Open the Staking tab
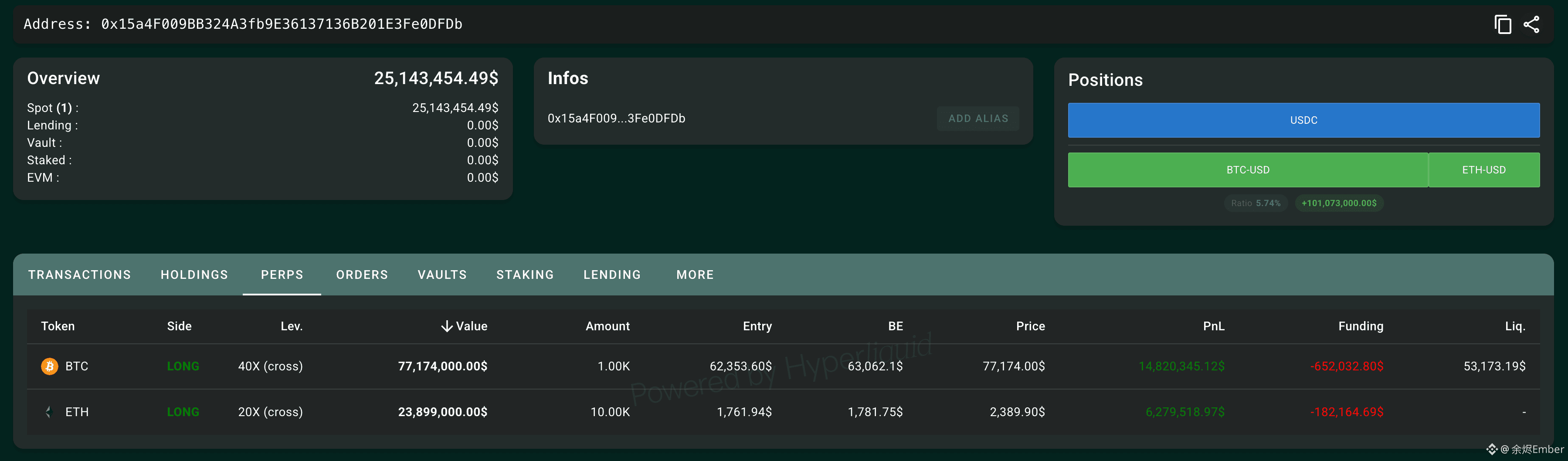 pyautogui.click(x=525, y=275)
